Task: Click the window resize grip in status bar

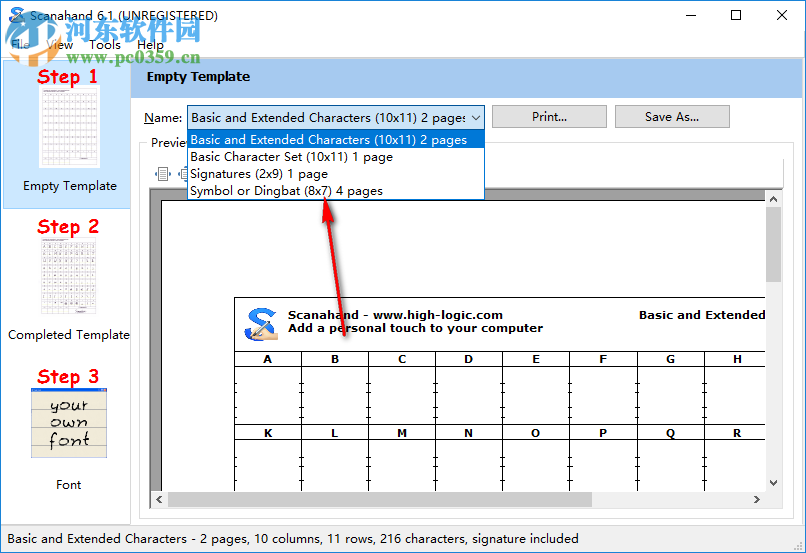Action: [x=799, y=547]
